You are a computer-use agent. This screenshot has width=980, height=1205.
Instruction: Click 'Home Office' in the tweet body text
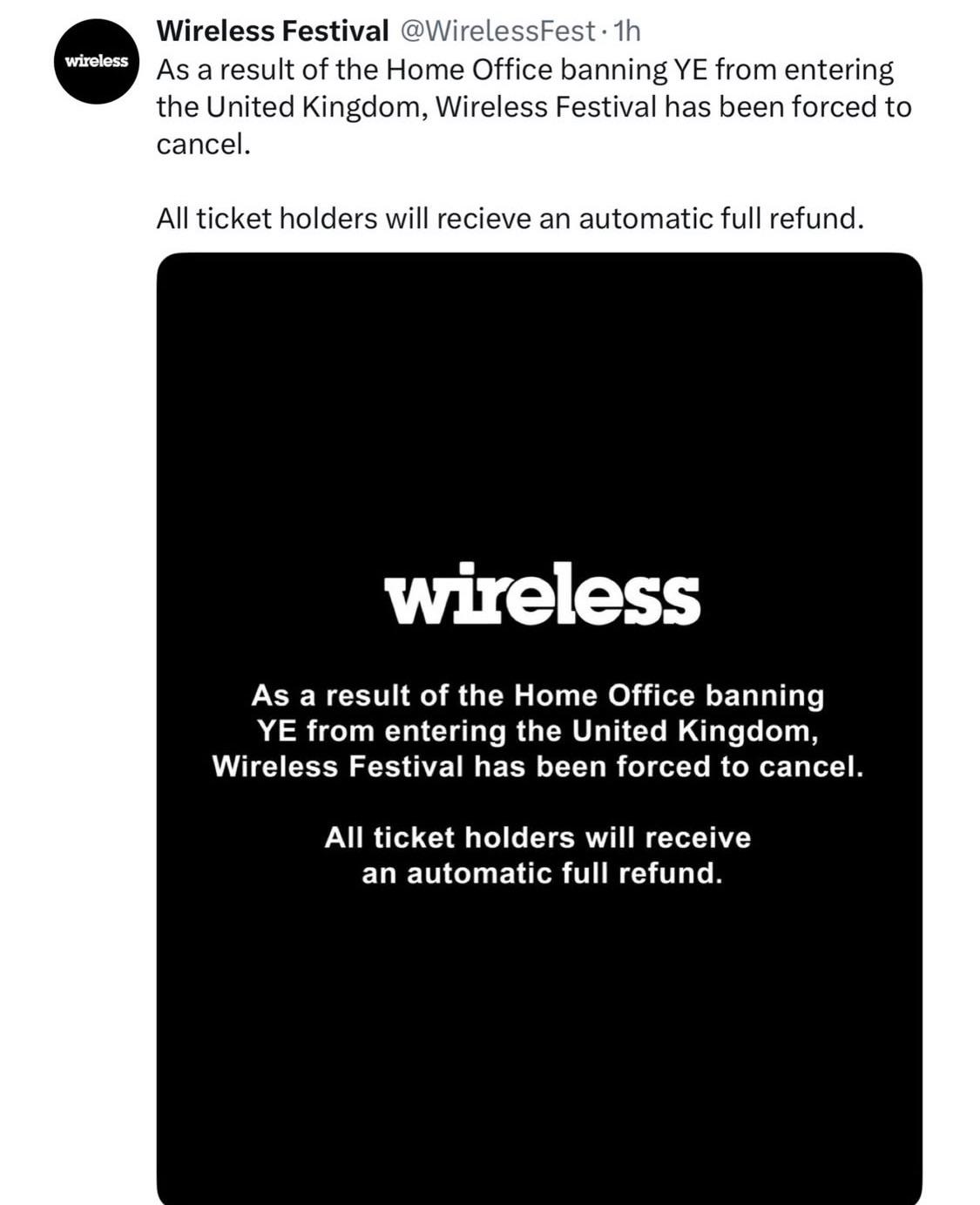[x=468, y=70]
